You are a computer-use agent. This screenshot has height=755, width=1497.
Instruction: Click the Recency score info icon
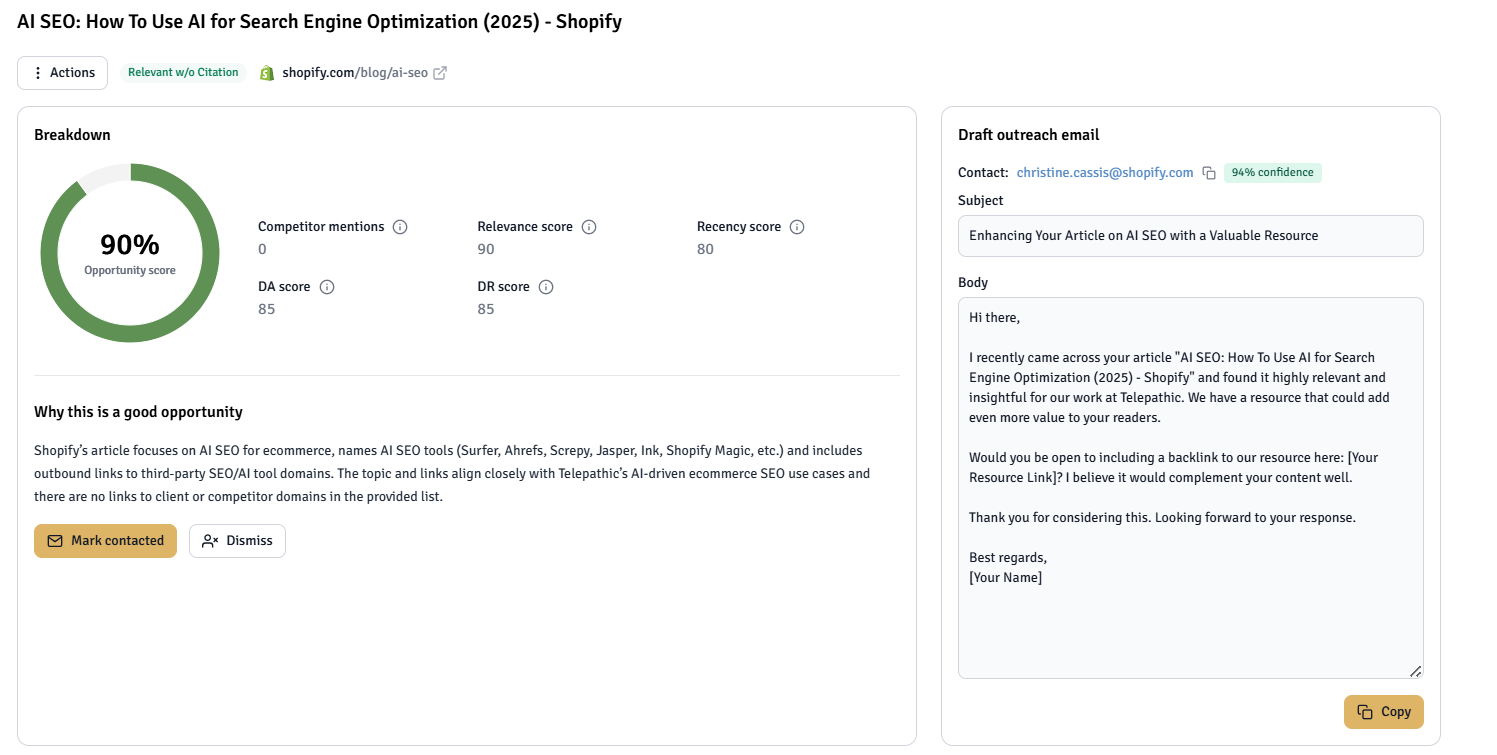pos(797,227)
